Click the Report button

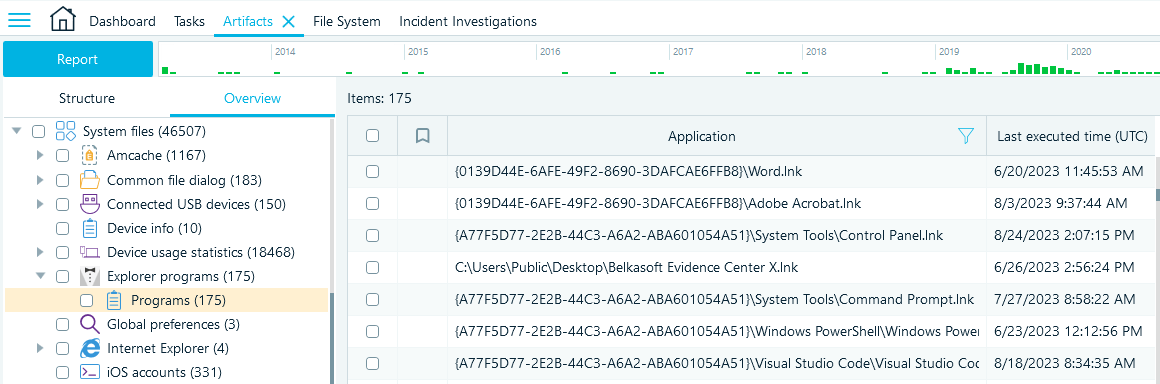point(78,59)
